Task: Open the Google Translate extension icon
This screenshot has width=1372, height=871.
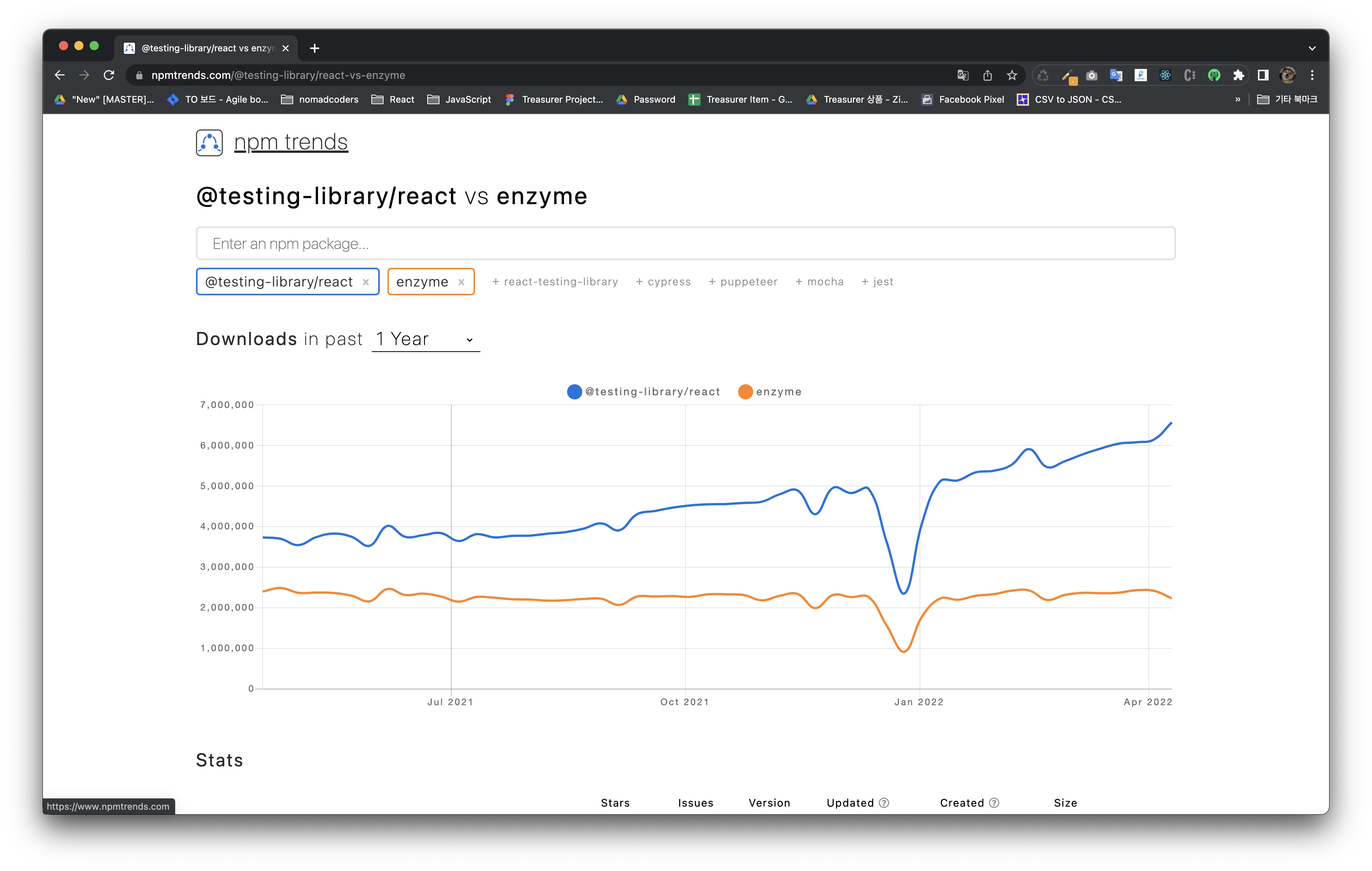Action: click(x=1116, y=75)
